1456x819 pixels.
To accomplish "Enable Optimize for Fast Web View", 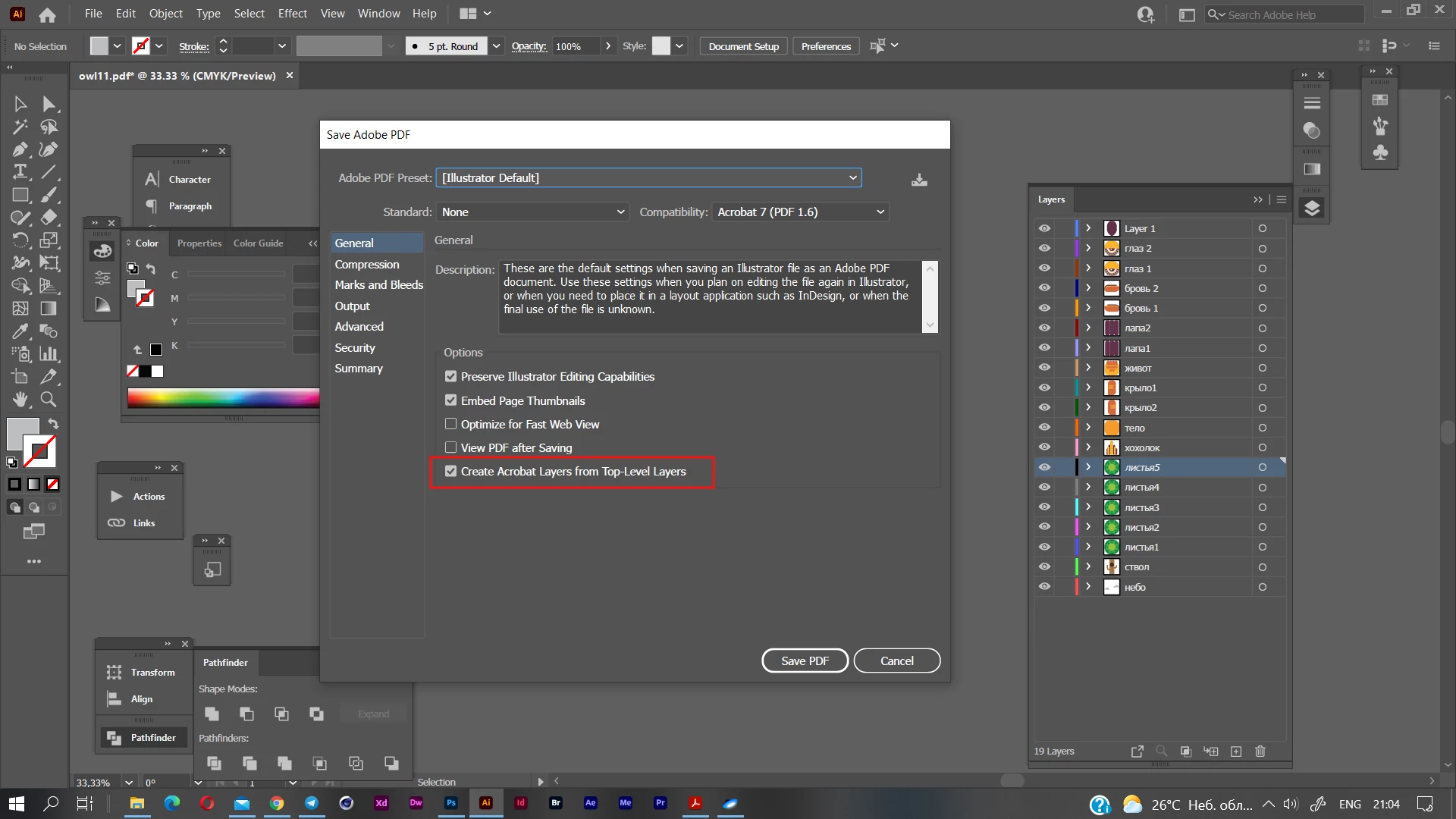I will tap(450, 424).
